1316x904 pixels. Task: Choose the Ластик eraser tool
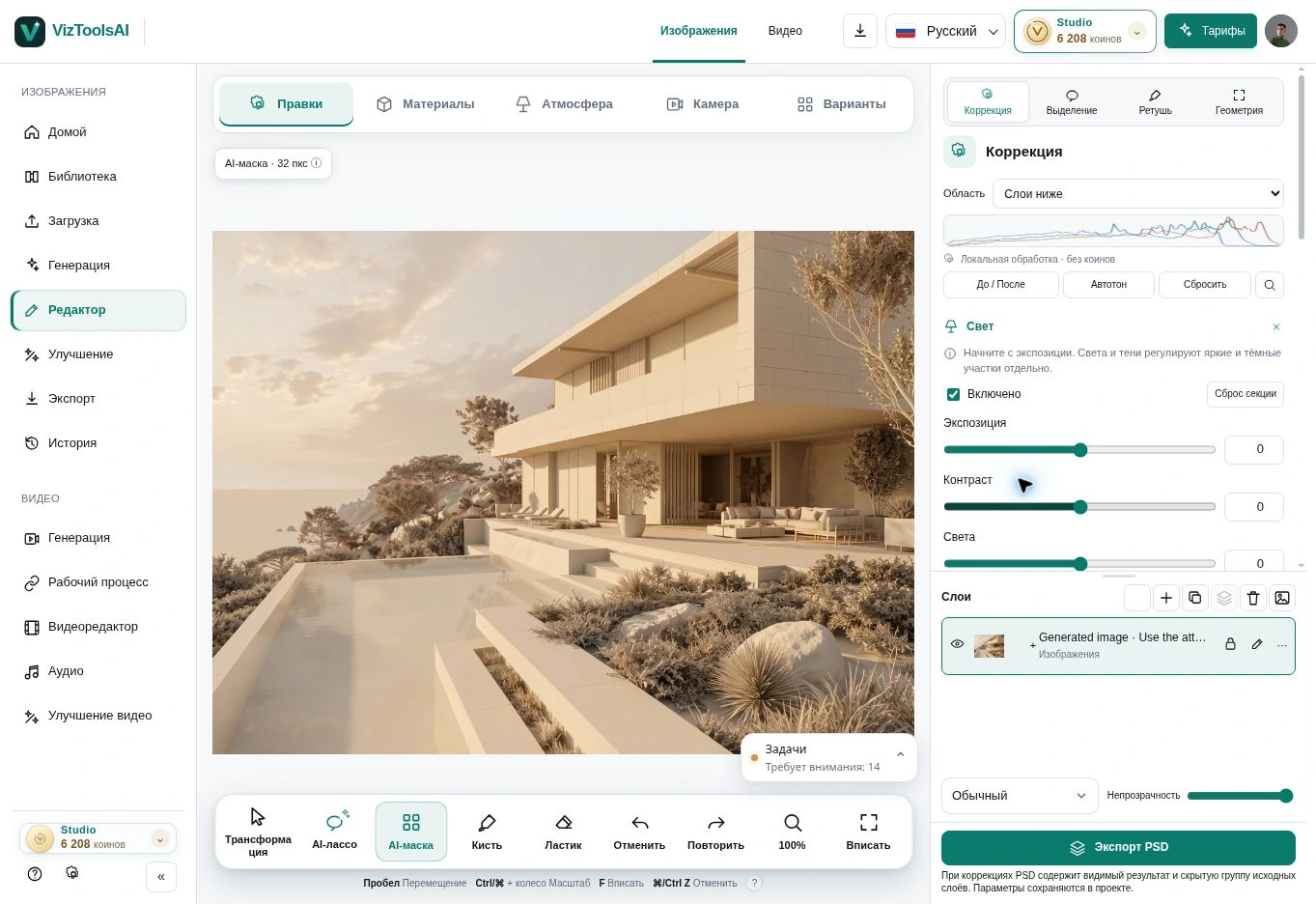coord(563,832)
